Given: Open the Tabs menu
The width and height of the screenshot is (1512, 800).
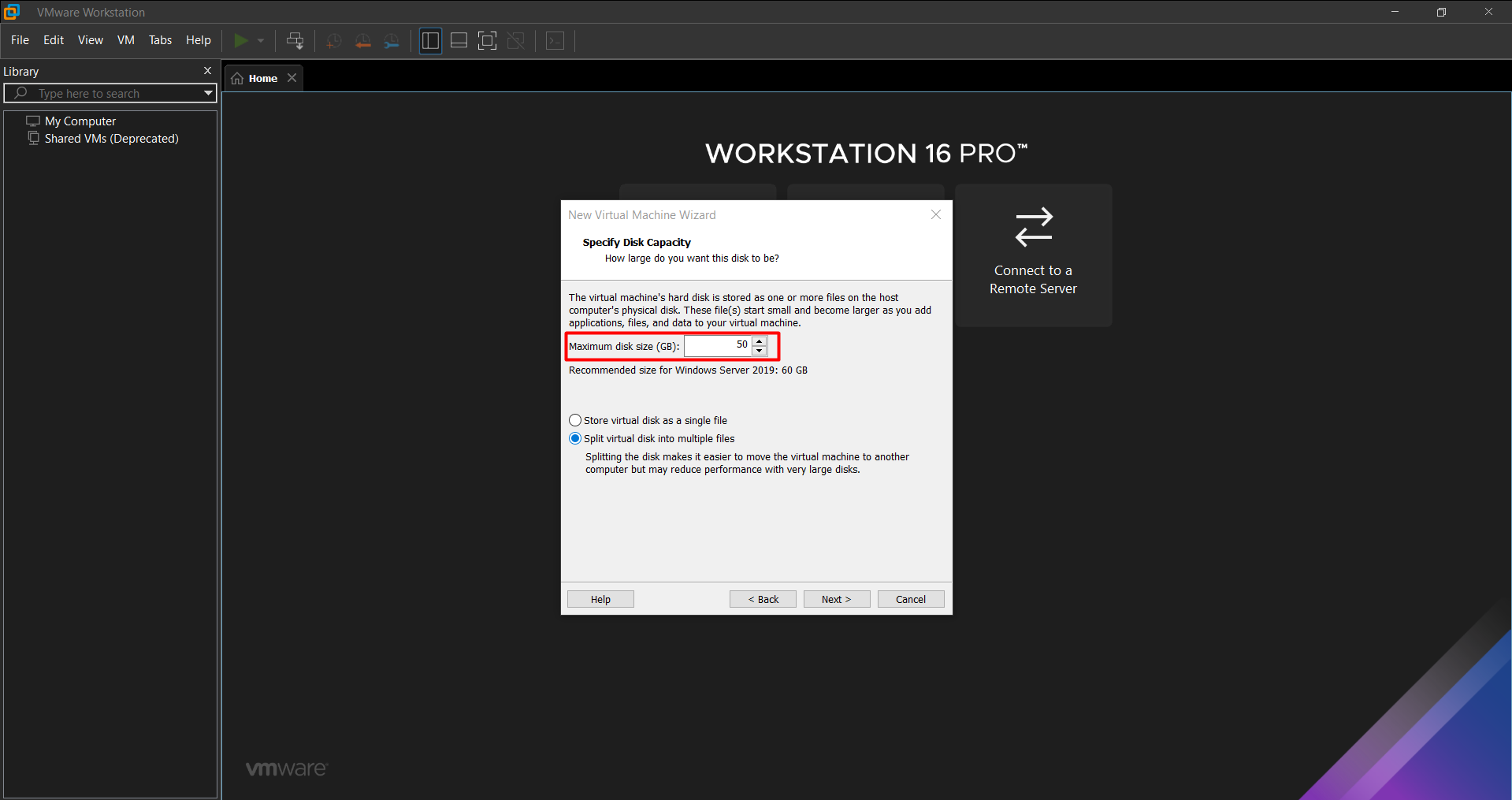Looking at the screenshot, I should coord(161,40).
